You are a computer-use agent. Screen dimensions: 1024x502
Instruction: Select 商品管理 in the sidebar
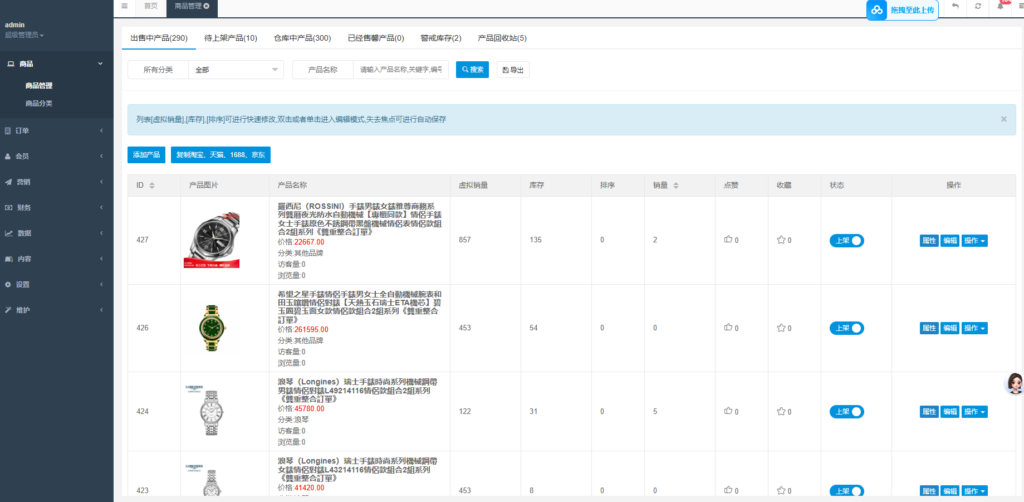(x=39, y=85)
